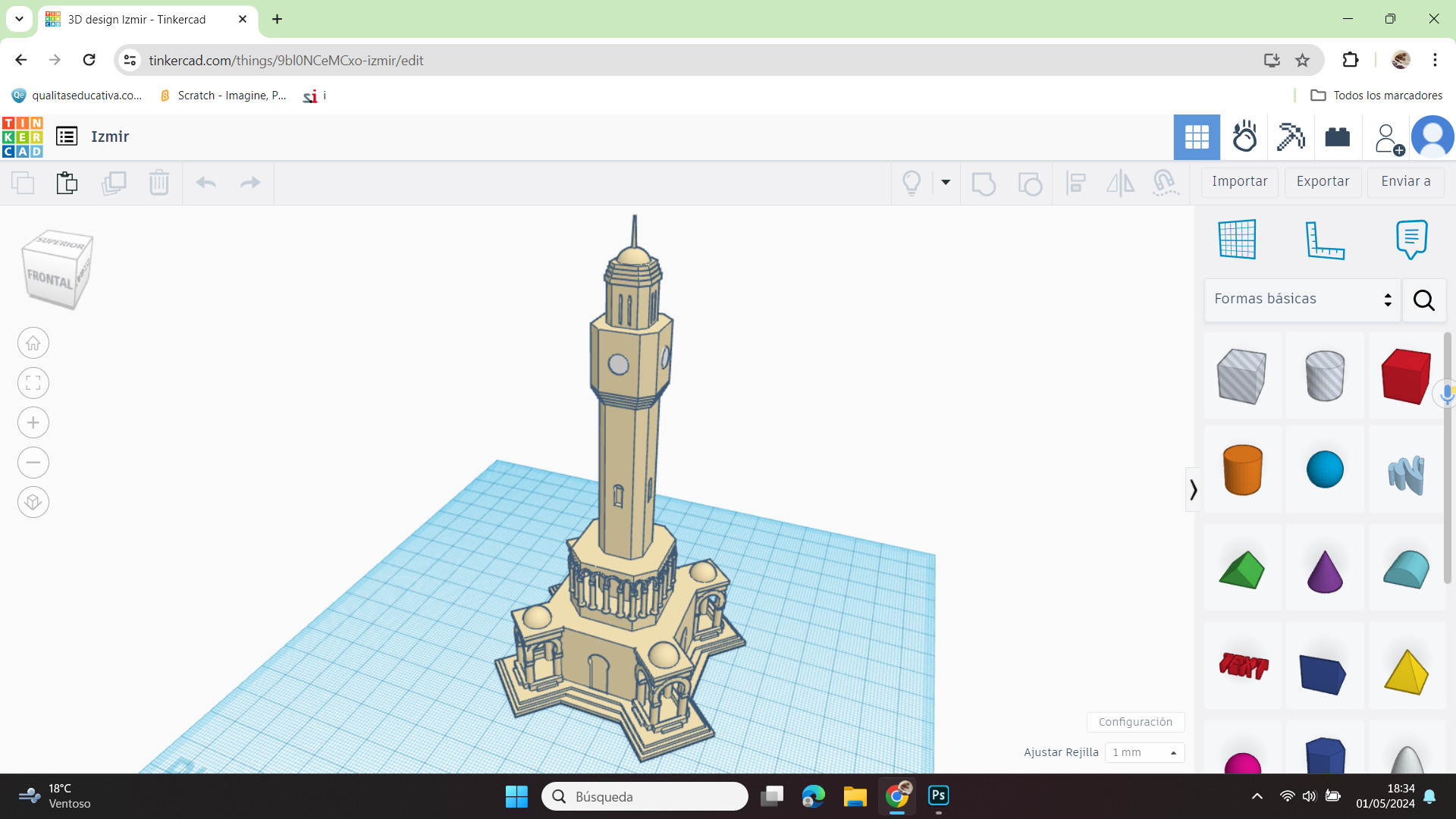Click Fit all in view icon
Viewport: 1456px width, 819px height.
click(x=33, y=383)
